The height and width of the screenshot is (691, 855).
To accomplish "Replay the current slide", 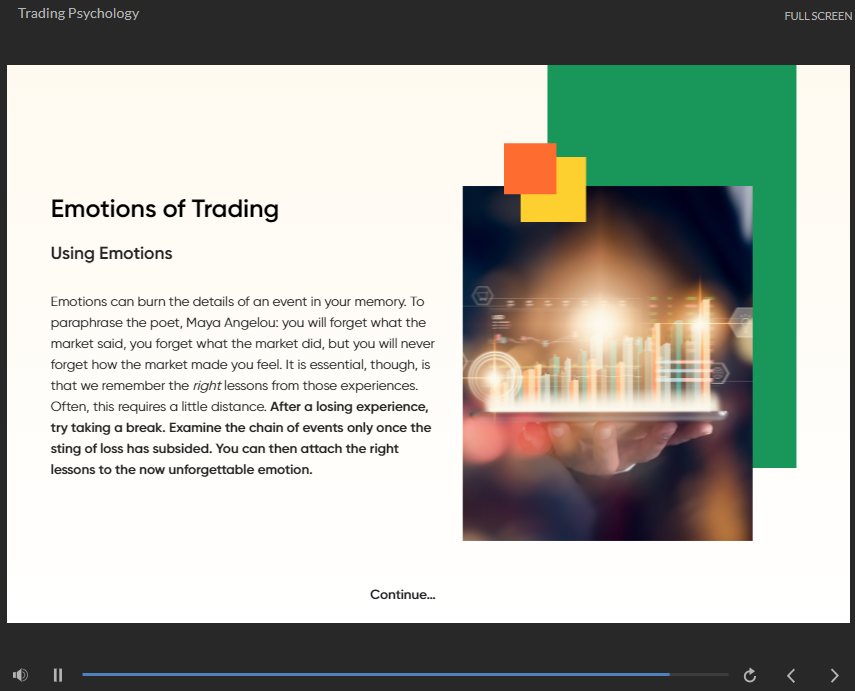I will (750, 675).
